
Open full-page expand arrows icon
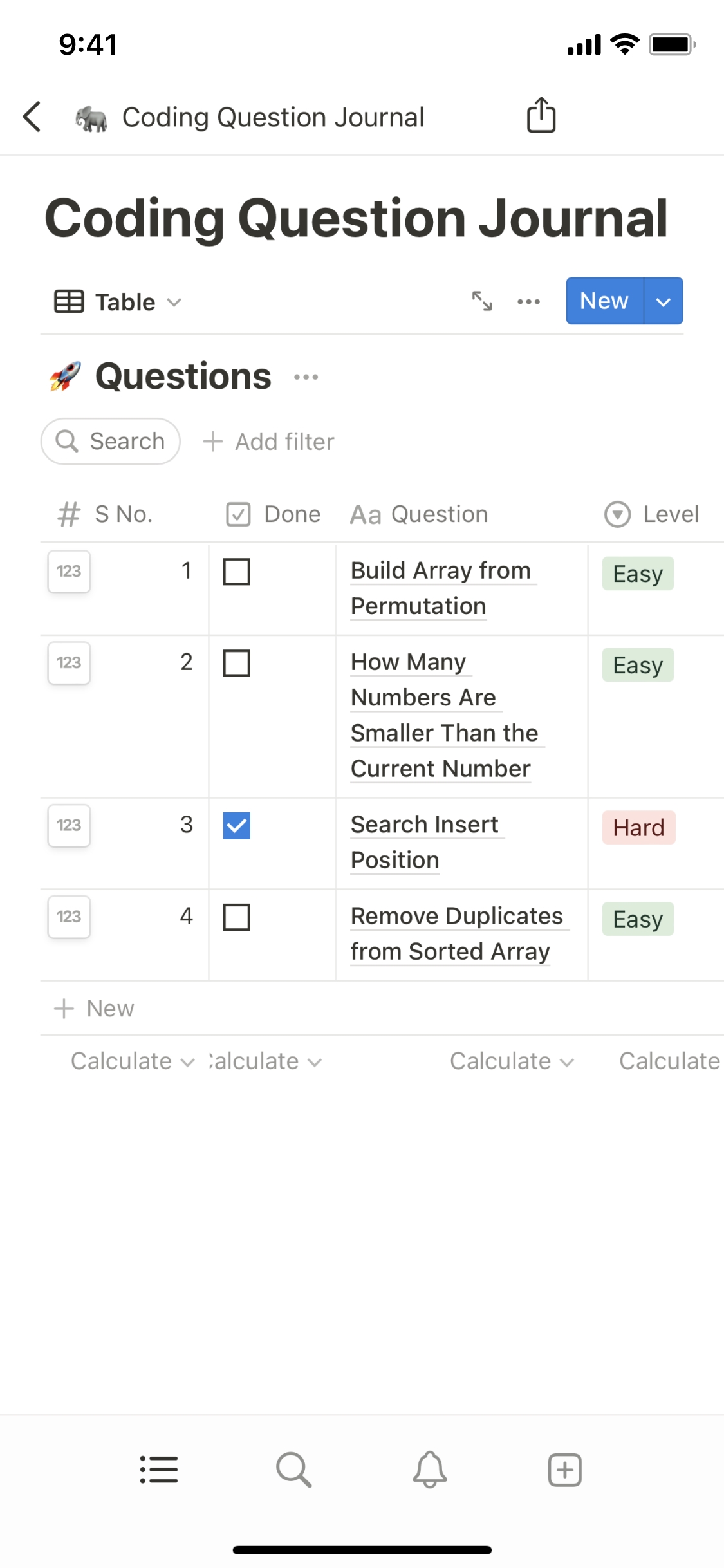[x=482, y=301]
